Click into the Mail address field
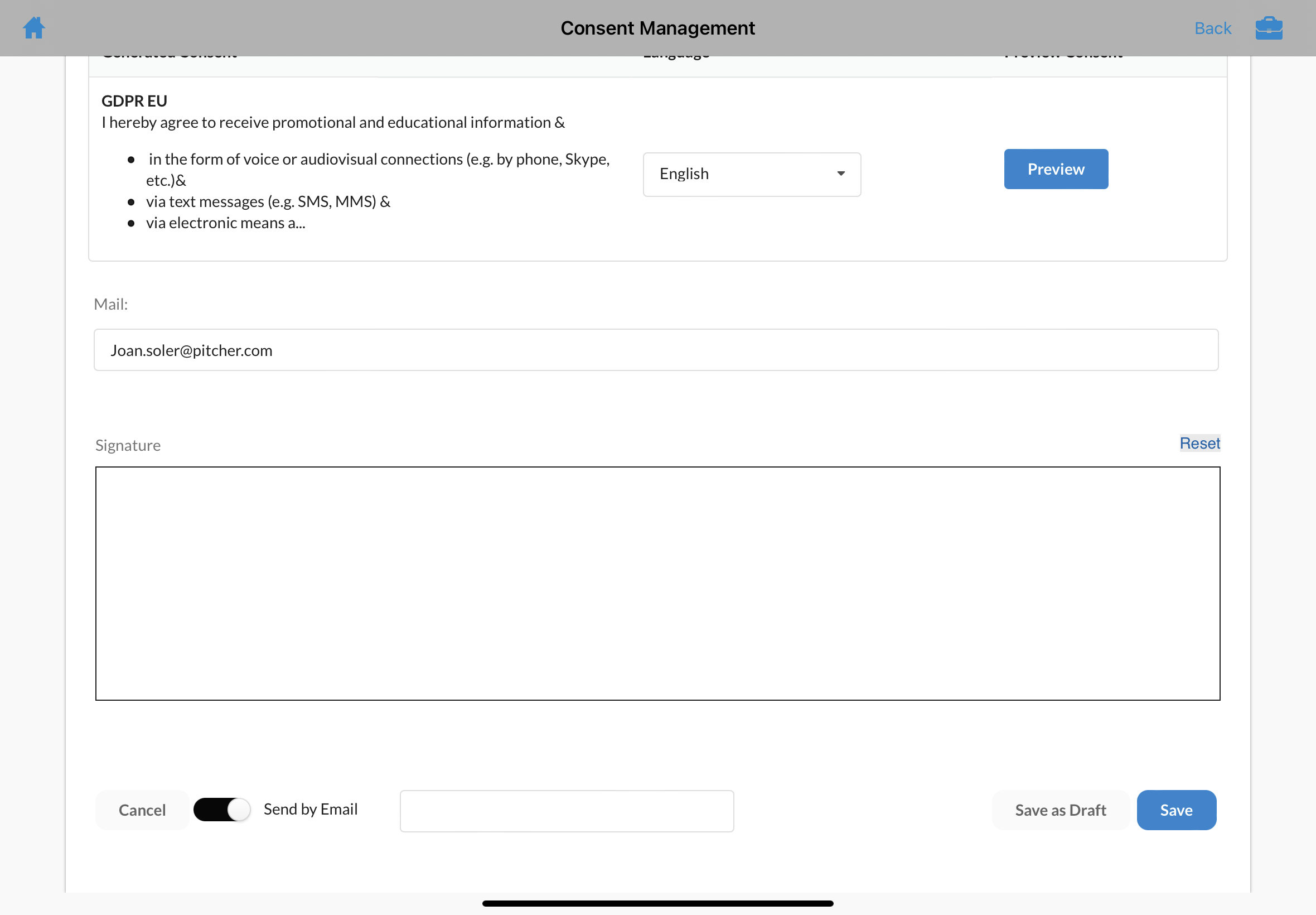The height and width of the screenshot is (915, 1316). pyautogui.click(x=655, y=350)
